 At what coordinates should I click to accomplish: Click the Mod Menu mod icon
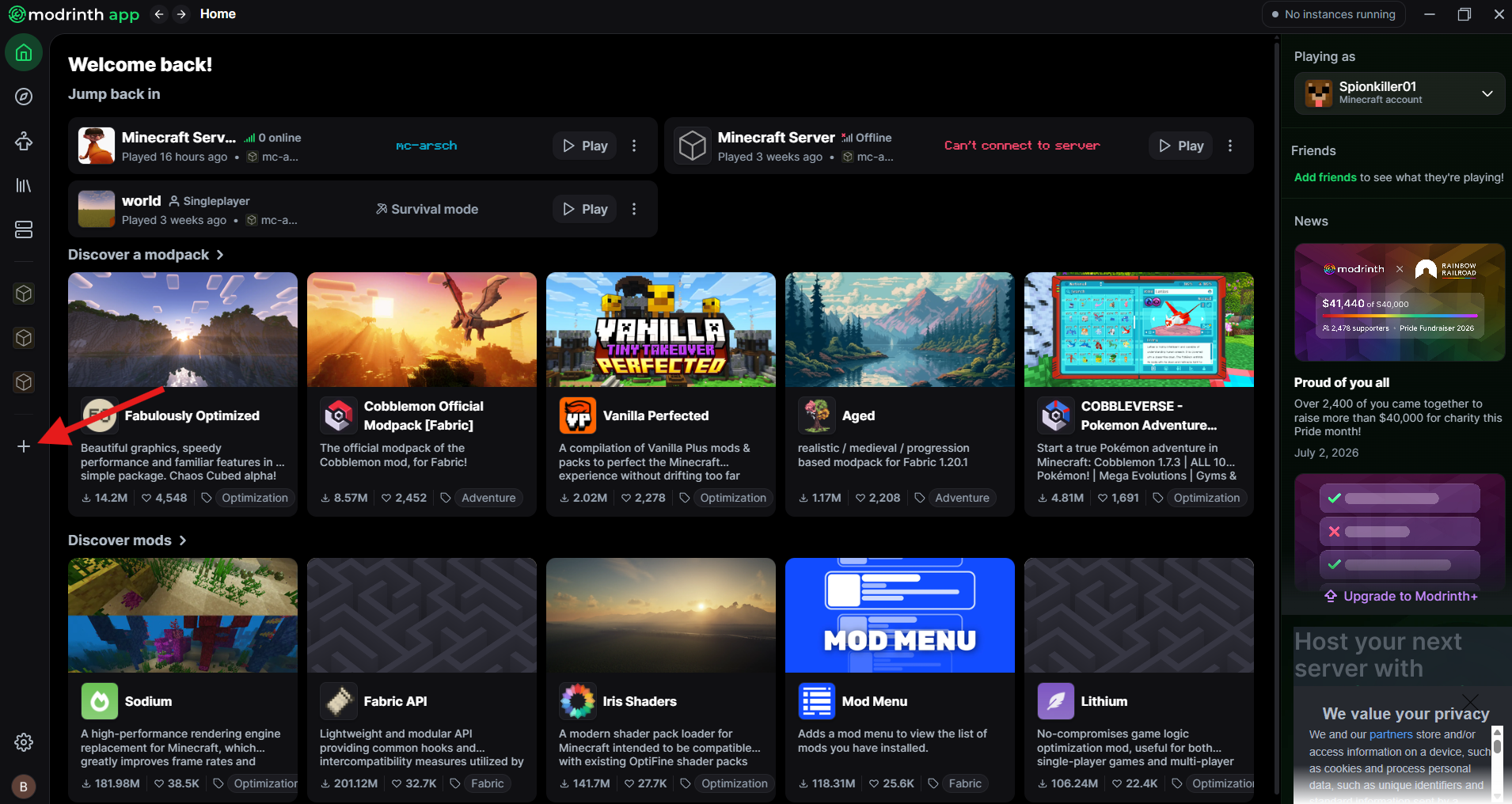[817, 701]
